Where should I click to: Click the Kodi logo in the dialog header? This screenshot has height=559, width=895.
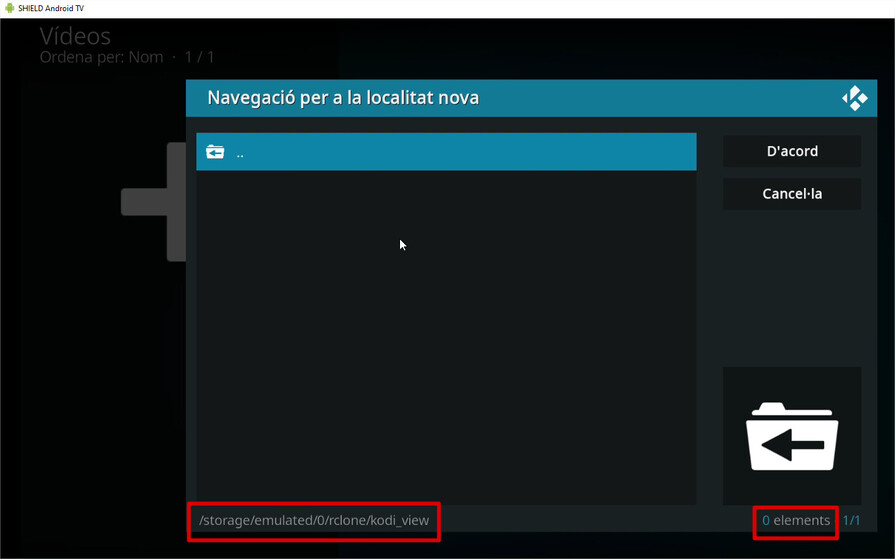[854, 98]
